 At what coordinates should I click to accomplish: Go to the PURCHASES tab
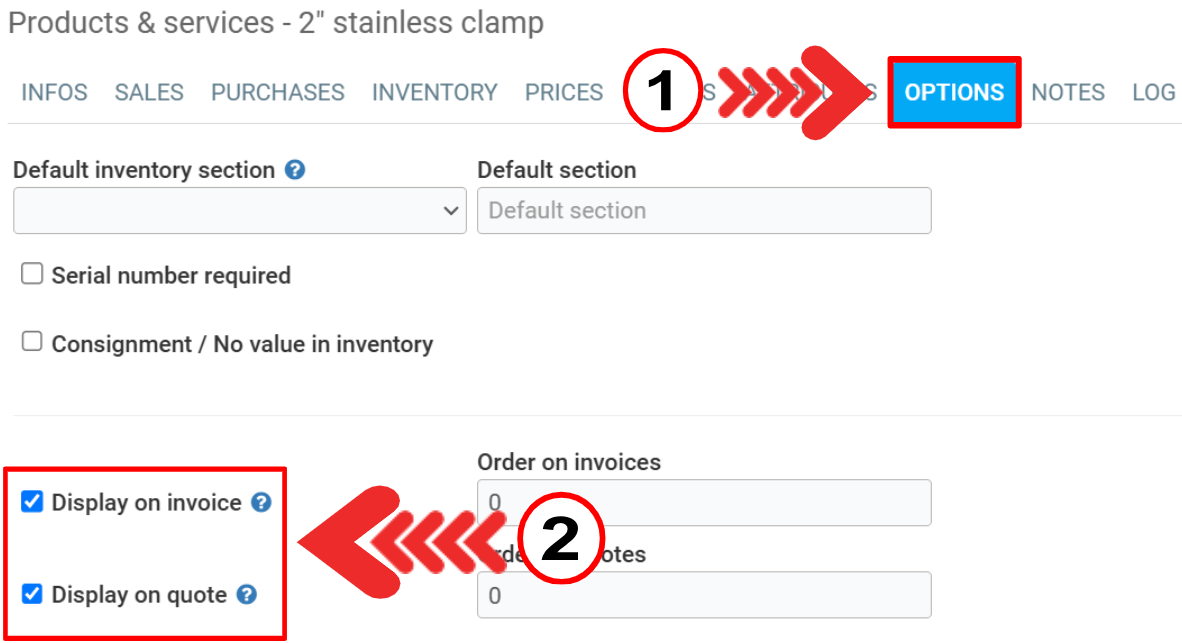click(277, 93)
